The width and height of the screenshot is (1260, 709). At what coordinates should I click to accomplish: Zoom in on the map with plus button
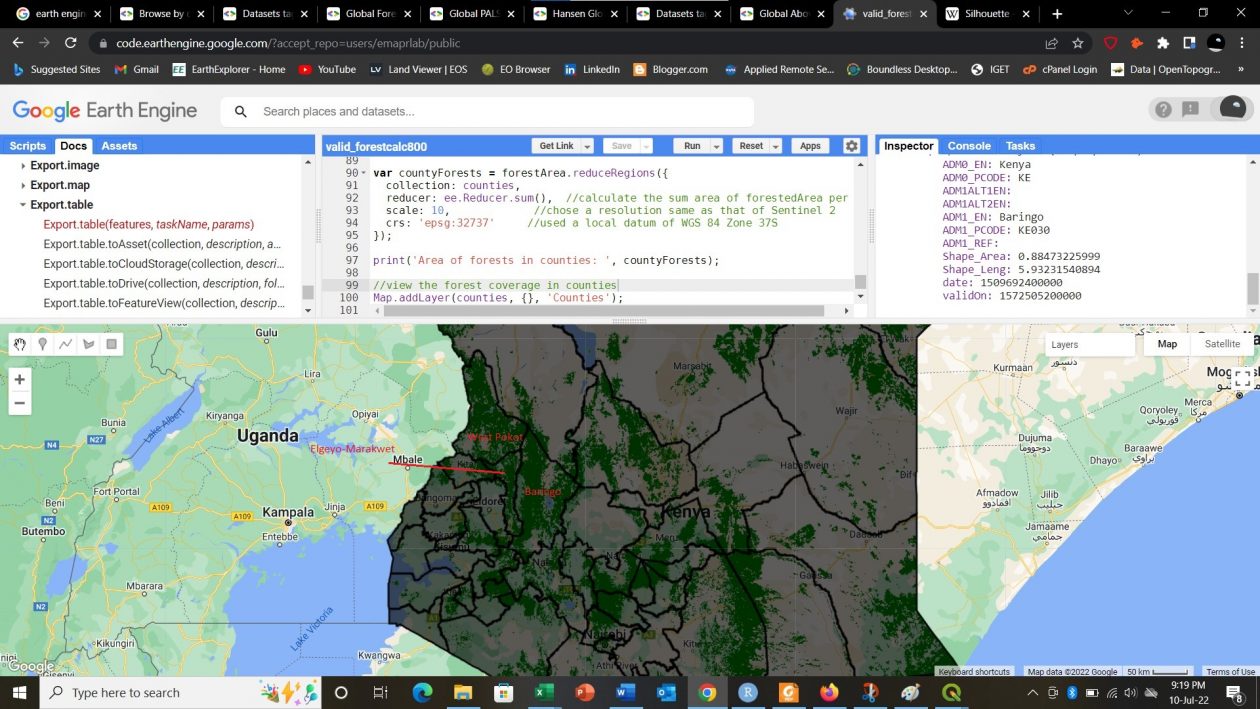(x=19, y=380)
